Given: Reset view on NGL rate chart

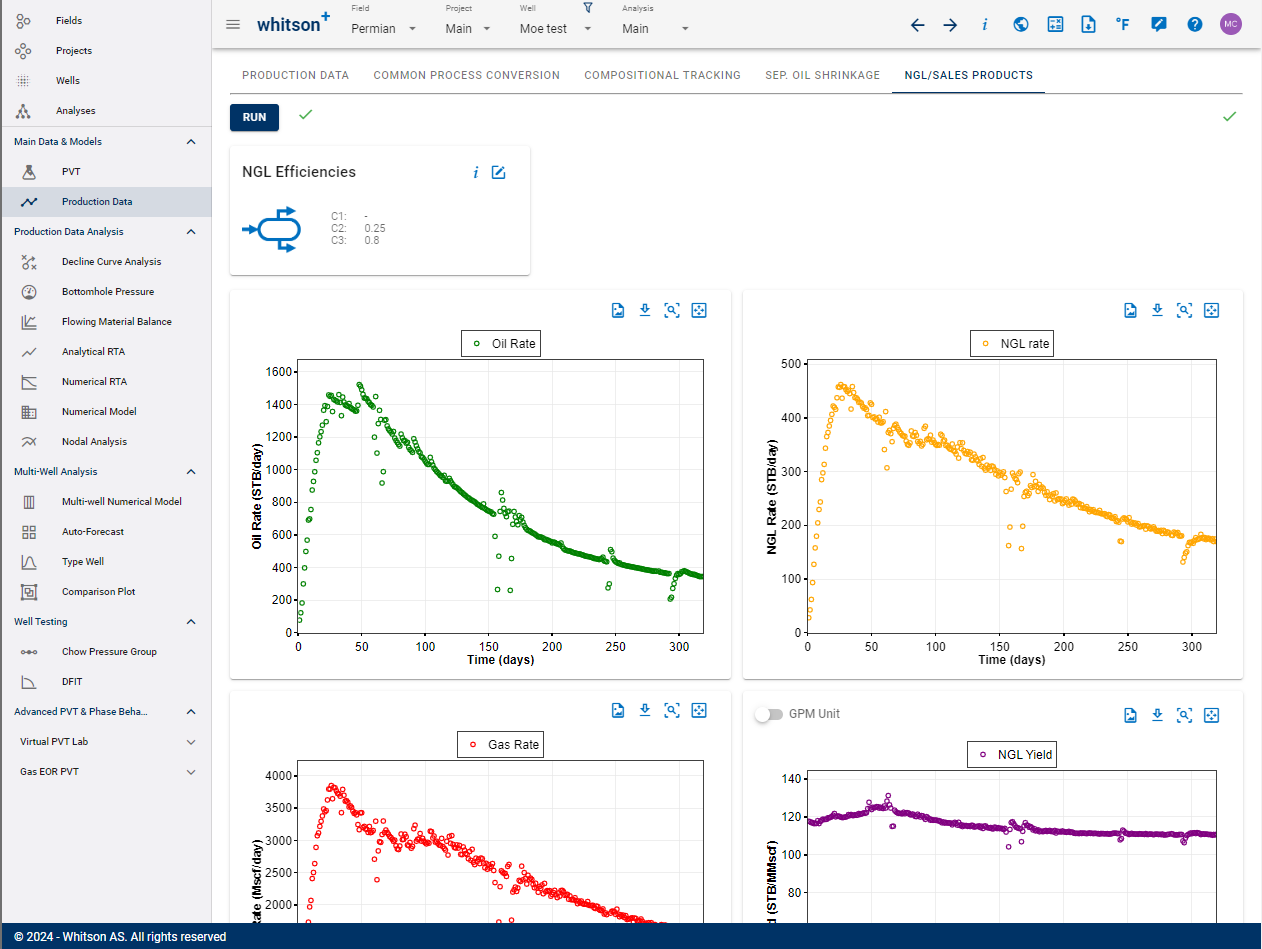Looking at the screenshot, I should coord(1211,311).
